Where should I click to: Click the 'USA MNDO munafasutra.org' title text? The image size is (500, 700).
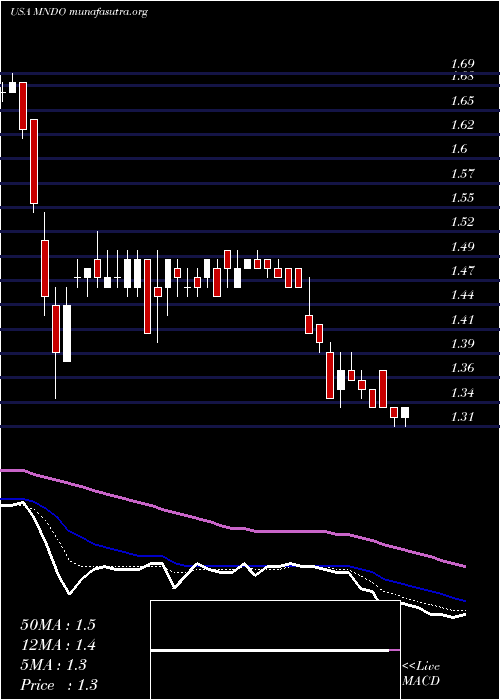(79, 12)
